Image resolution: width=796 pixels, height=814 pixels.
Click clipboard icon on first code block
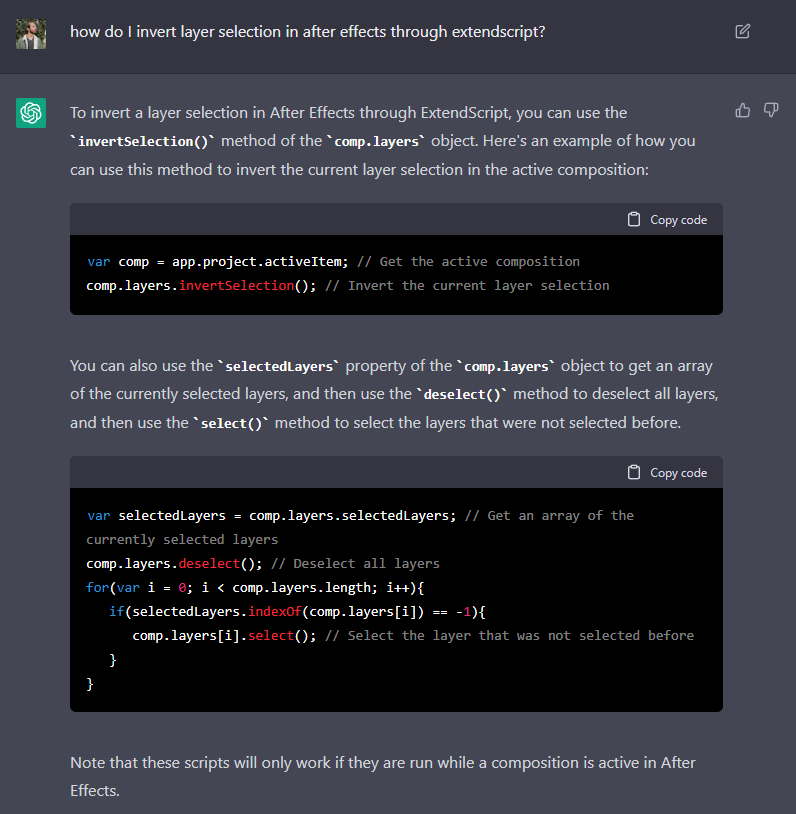tap(634, 220)
